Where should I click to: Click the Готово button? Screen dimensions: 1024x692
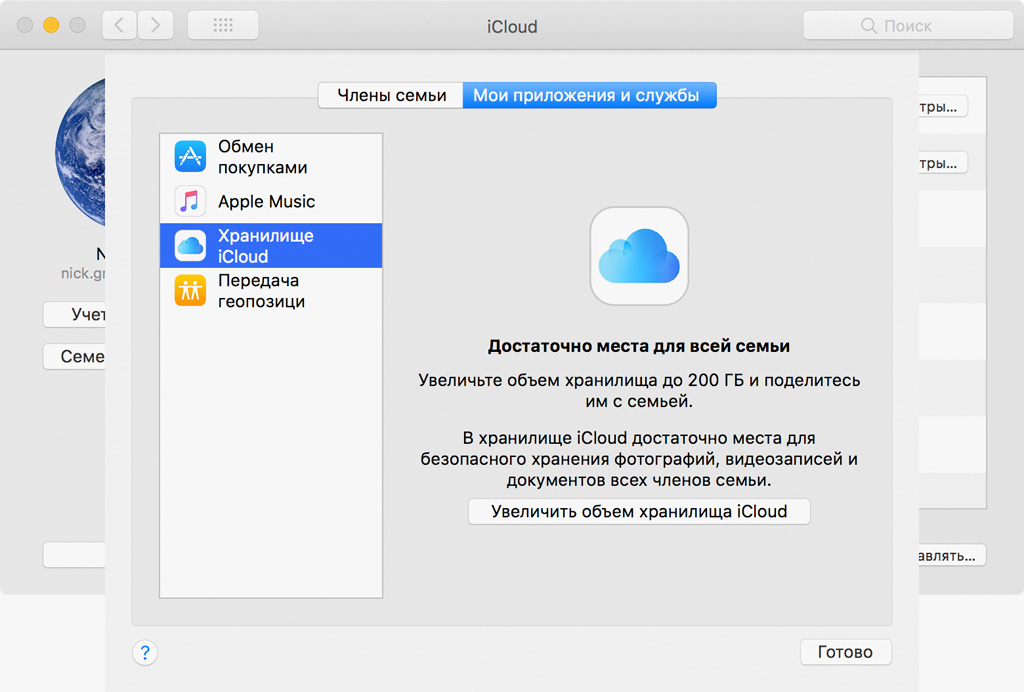tap(845, 652)
